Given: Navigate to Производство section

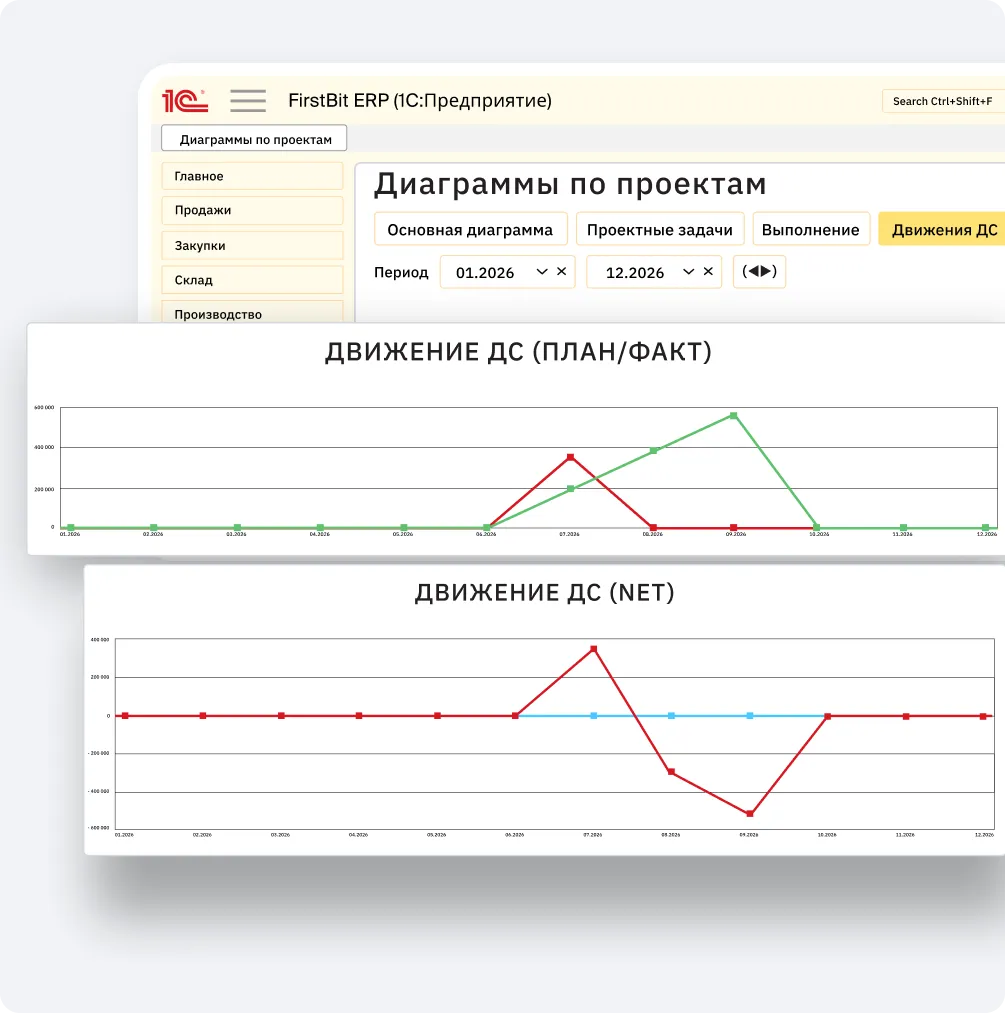Looking at the screenshot, I should pyautogui.click(x=252, y=313).
